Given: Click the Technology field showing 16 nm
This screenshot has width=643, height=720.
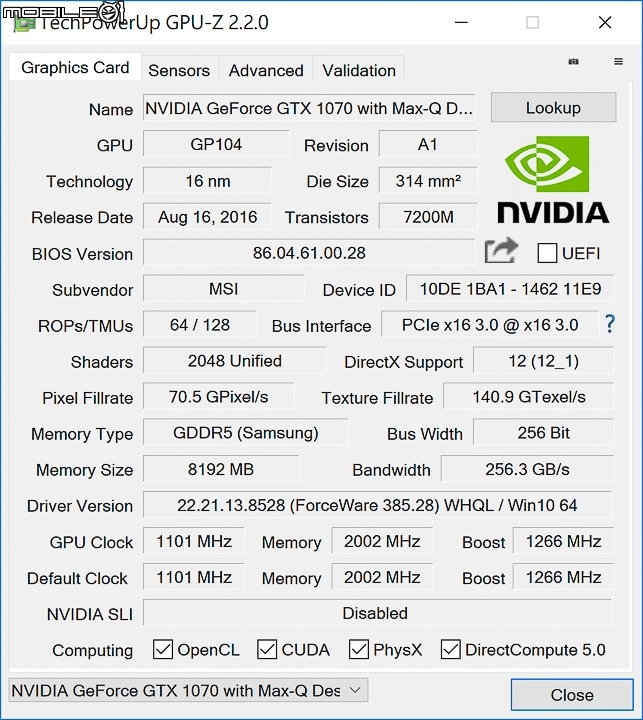Looking at the screenshot, I should pos(208,180).
